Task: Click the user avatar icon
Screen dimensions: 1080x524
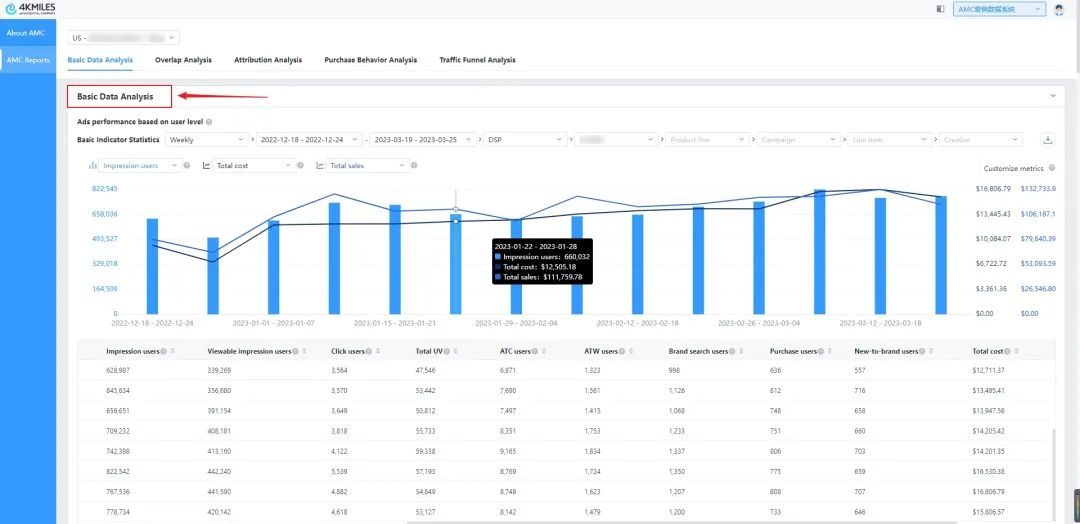Action: tap(1059, 9)
